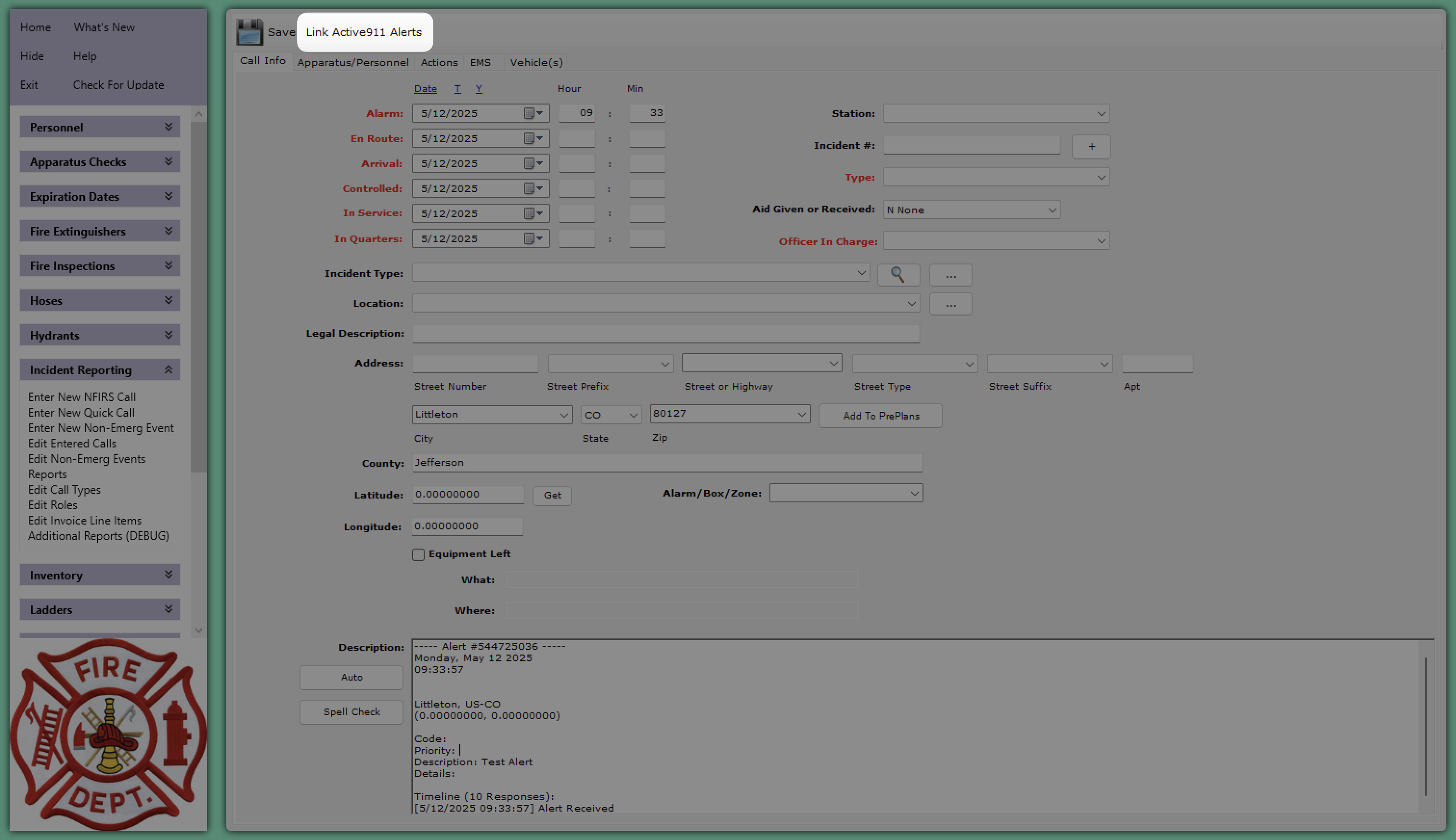Screen dimensions: 1456x840
Task: Open the Arrival date calendar picker
Action: tap(533, 163)
